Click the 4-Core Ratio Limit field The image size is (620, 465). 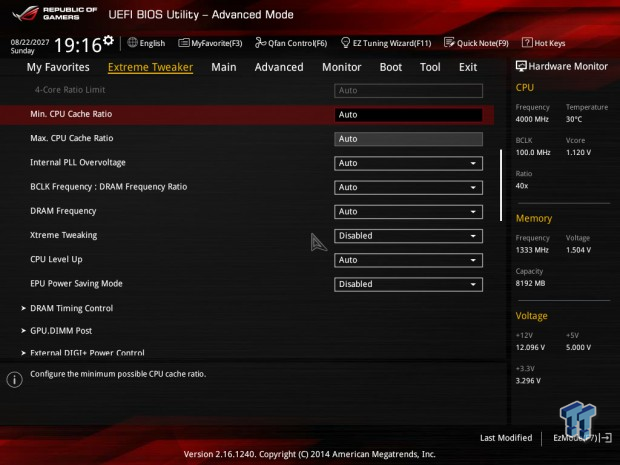click(x=408, y=90)
